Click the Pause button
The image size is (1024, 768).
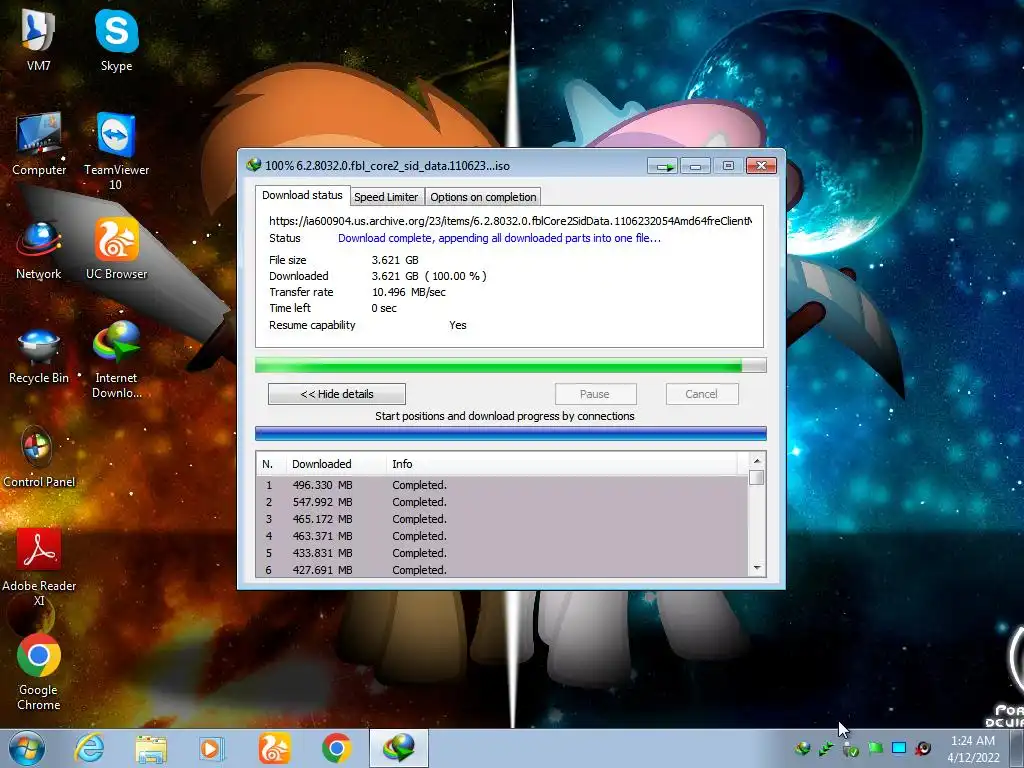pos(595,394)
